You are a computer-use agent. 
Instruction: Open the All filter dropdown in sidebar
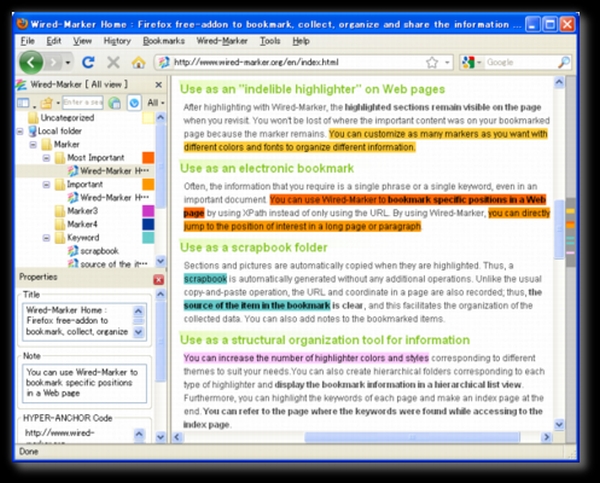[156, 103]
